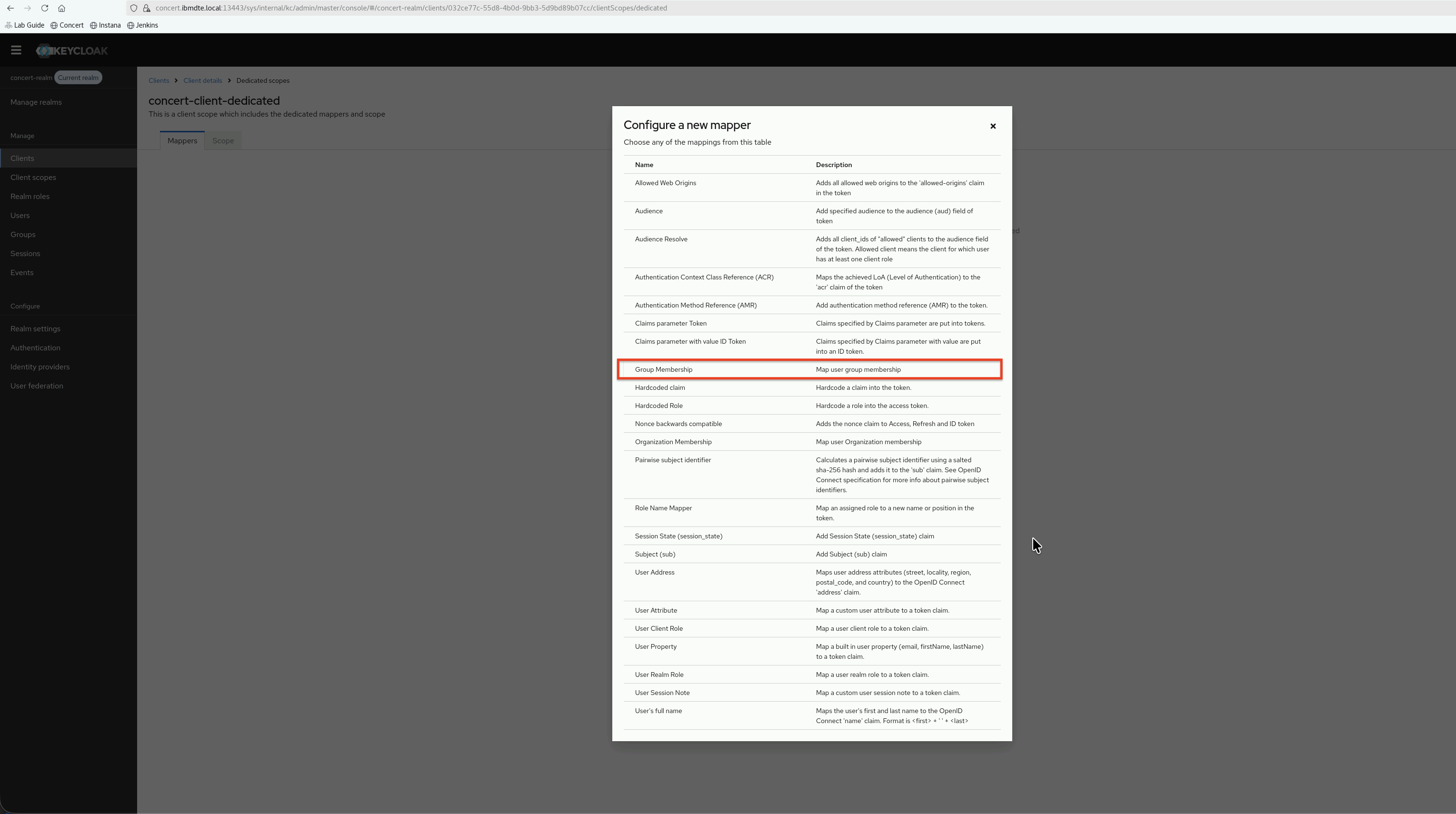Choose Authentication Context Class Reference (ACR)
This screenshot has width=1456, height=814.
click(x=812, y=282)
